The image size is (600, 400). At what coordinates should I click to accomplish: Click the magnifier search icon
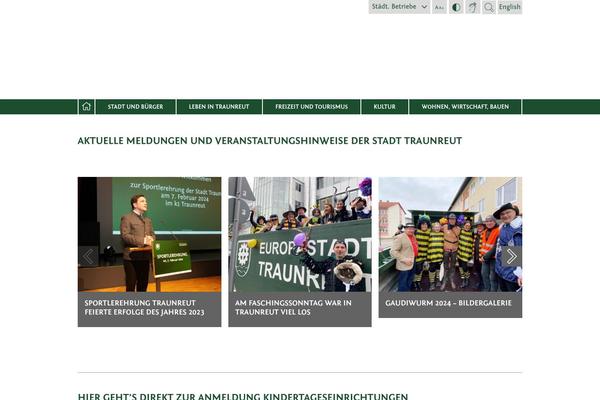click(489, 7)
